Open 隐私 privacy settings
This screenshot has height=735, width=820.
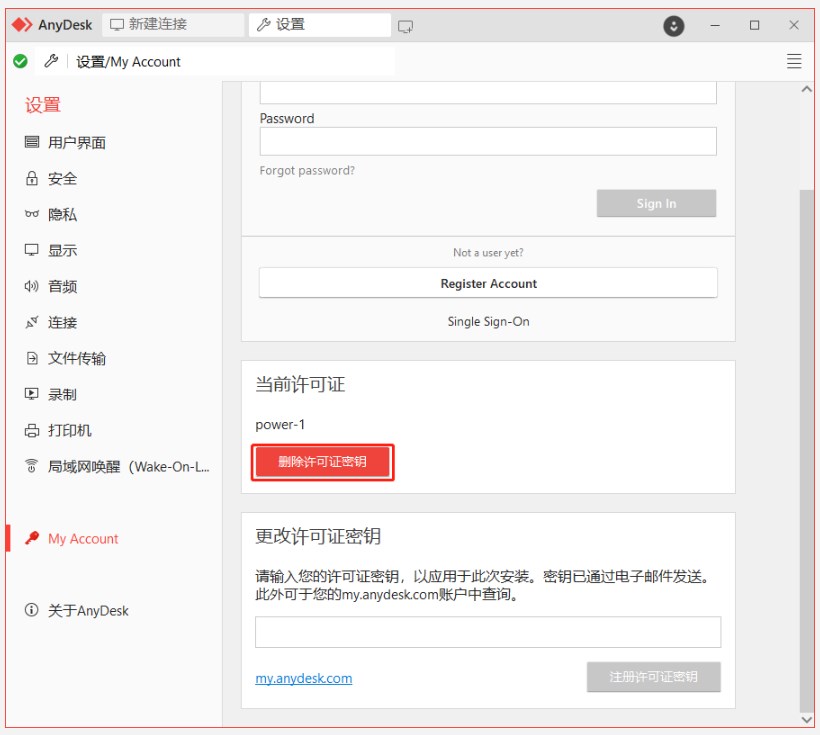62,215
